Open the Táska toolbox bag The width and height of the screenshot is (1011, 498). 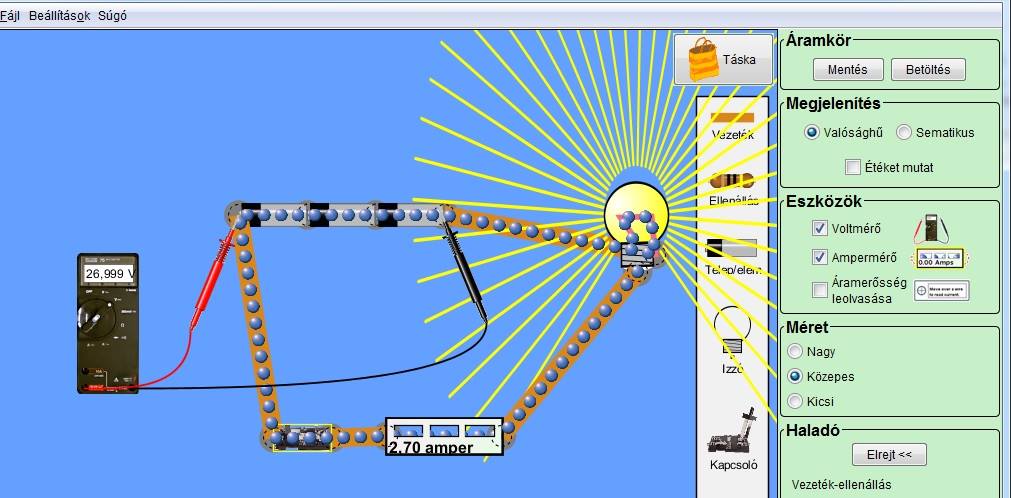[x=723, y=59]
